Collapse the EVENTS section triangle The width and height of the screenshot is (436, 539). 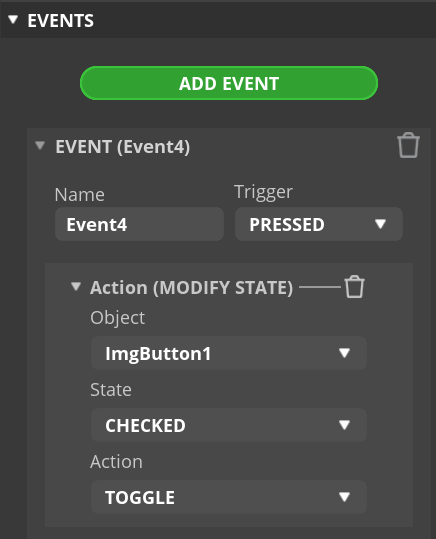pyautogui.click(x=13, y=20)
